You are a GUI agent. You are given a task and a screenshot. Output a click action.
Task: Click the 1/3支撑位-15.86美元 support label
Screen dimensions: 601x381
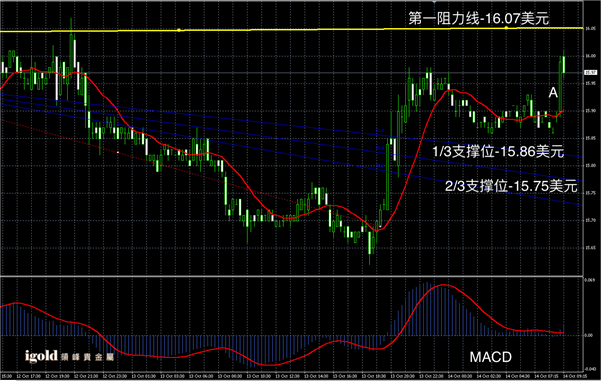click(x=498, y=151)
